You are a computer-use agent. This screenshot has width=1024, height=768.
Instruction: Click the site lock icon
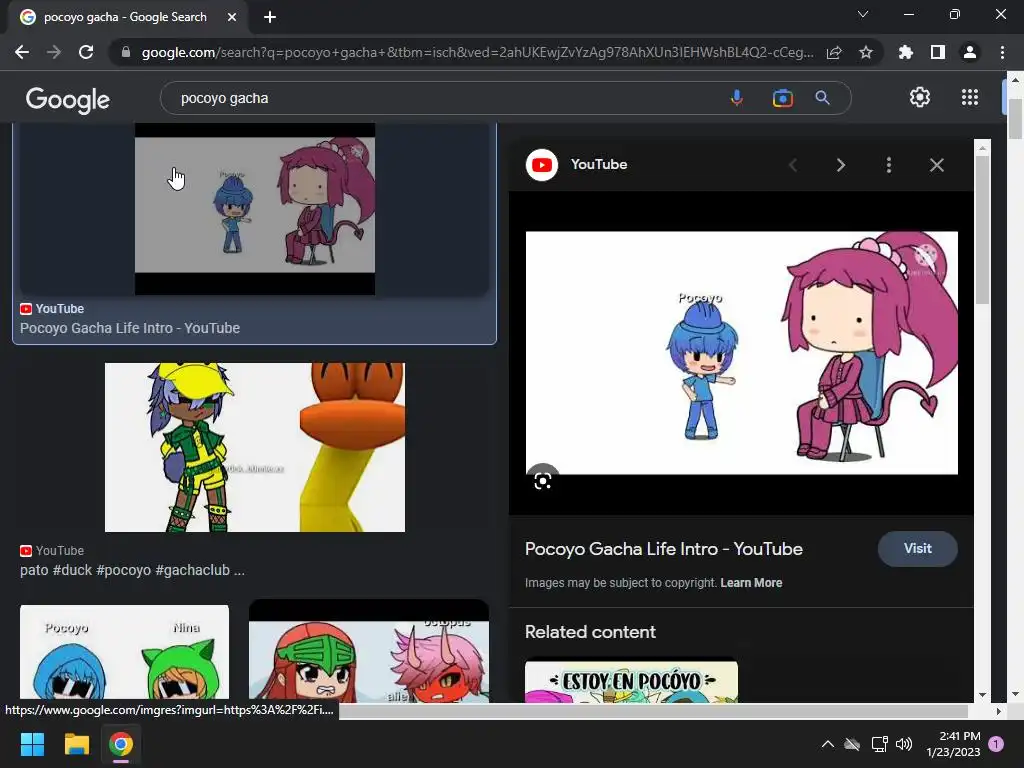click(x=126, y=52)
